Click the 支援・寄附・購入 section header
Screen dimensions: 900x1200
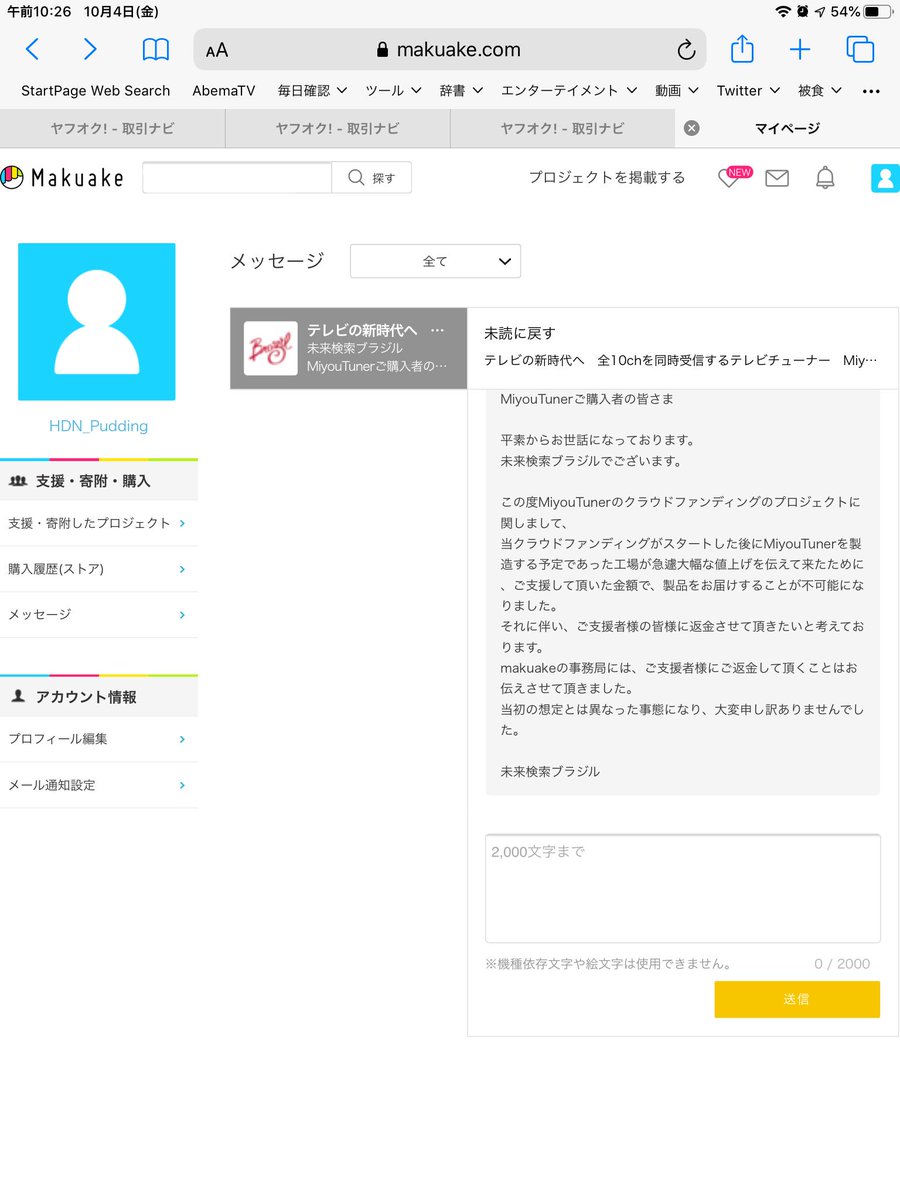pos(98,481)
